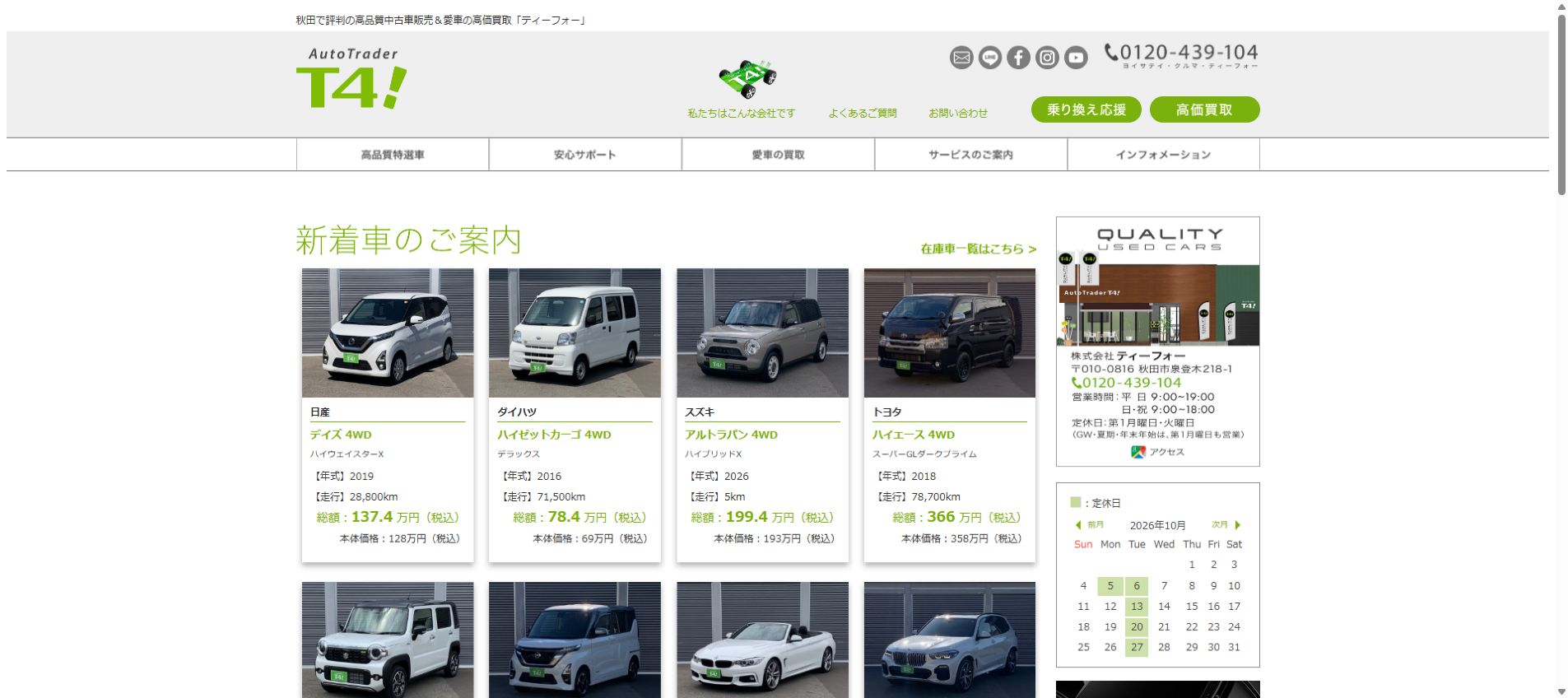Click the 2026年10月 calendar heading

[x=1157, y=525]
